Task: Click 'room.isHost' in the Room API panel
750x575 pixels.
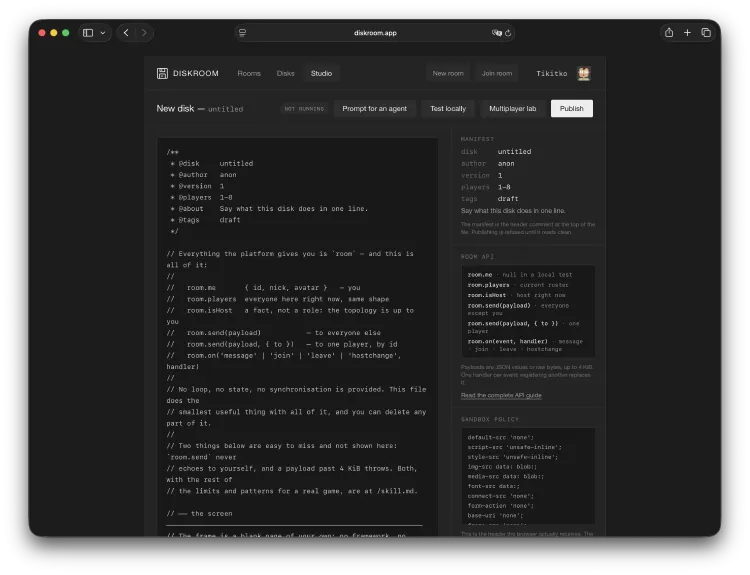Action: tap(486, 295)
